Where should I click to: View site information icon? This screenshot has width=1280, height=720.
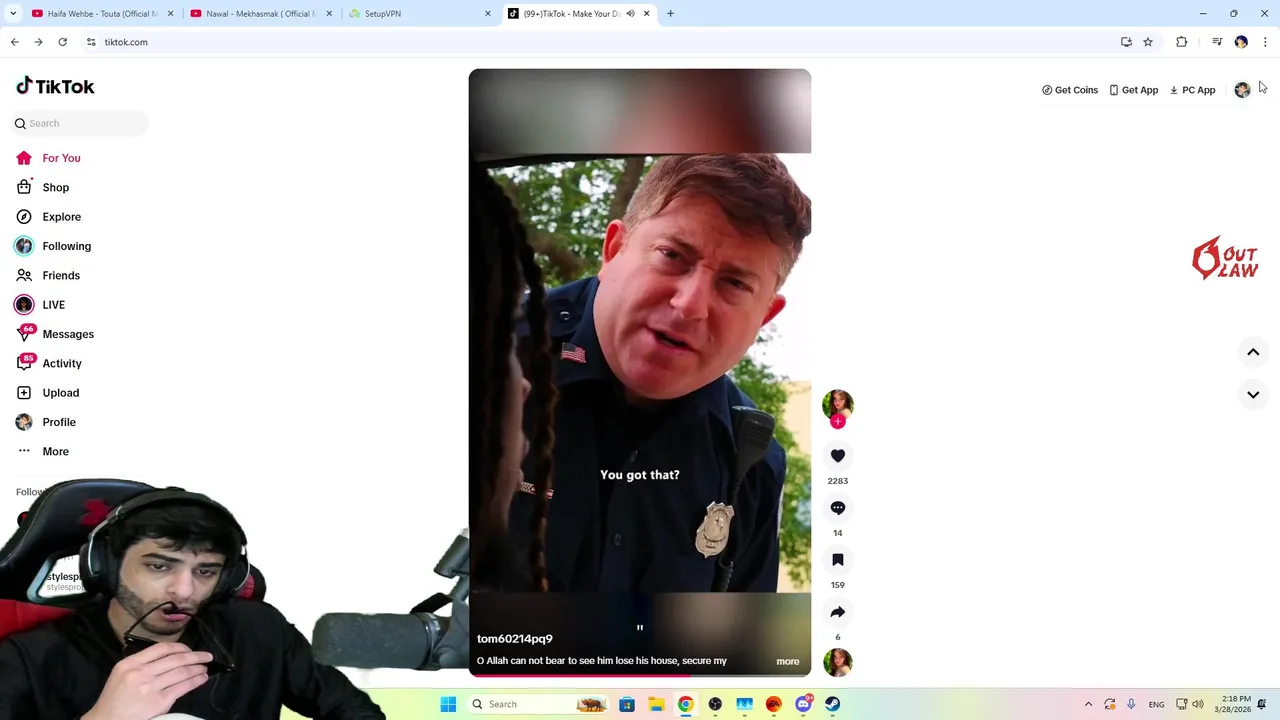(x=91, y=42)
